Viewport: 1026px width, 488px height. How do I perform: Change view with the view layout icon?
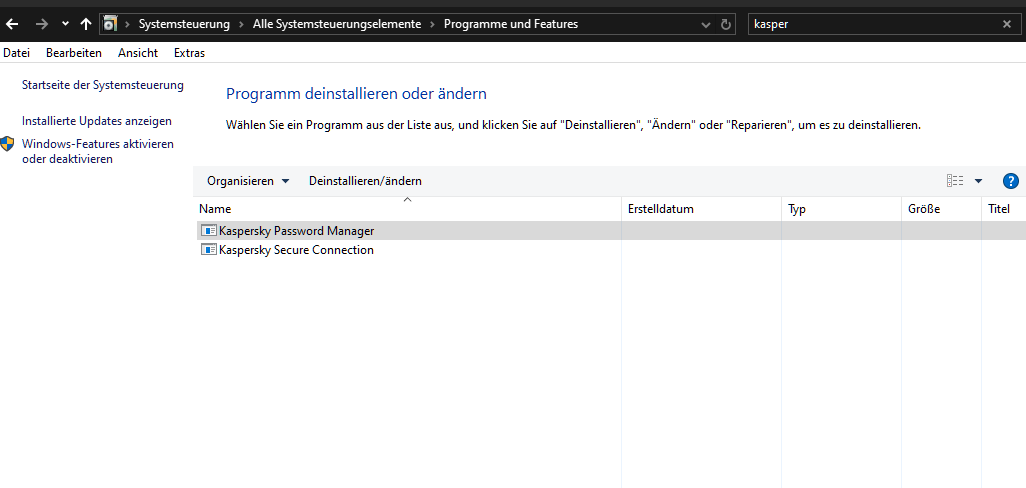point(955,181)
